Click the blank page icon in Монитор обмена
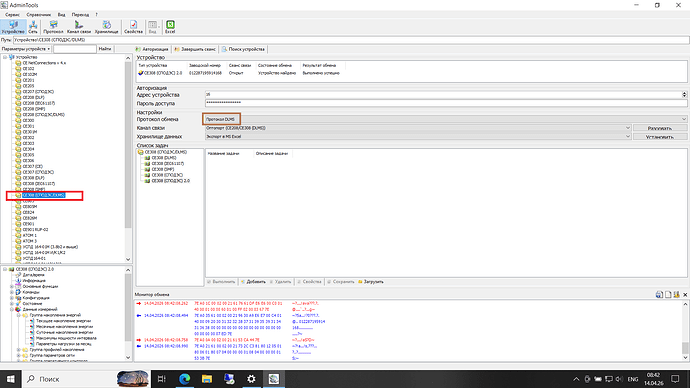The image size is (690, 388). 668,294
